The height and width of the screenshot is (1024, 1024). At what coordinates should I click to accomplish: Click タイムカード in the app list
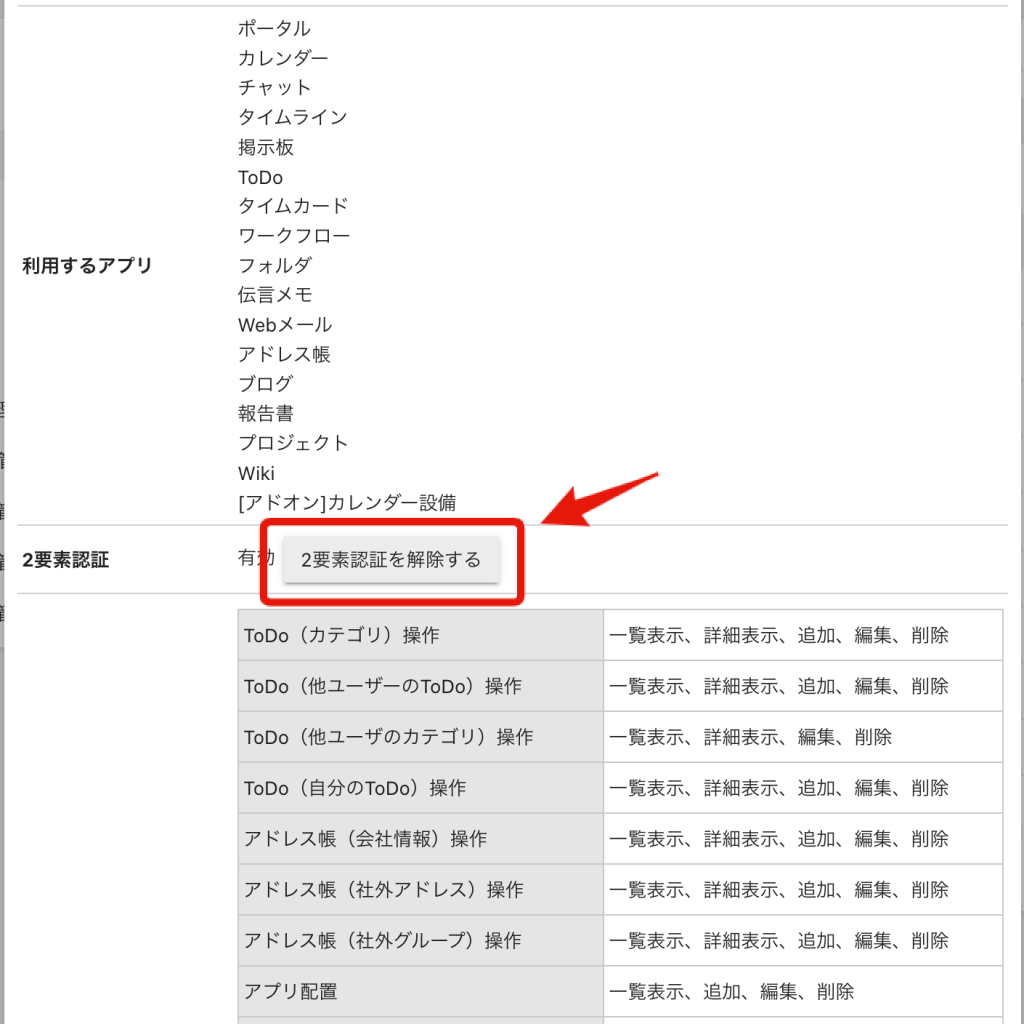click(290, 206)
